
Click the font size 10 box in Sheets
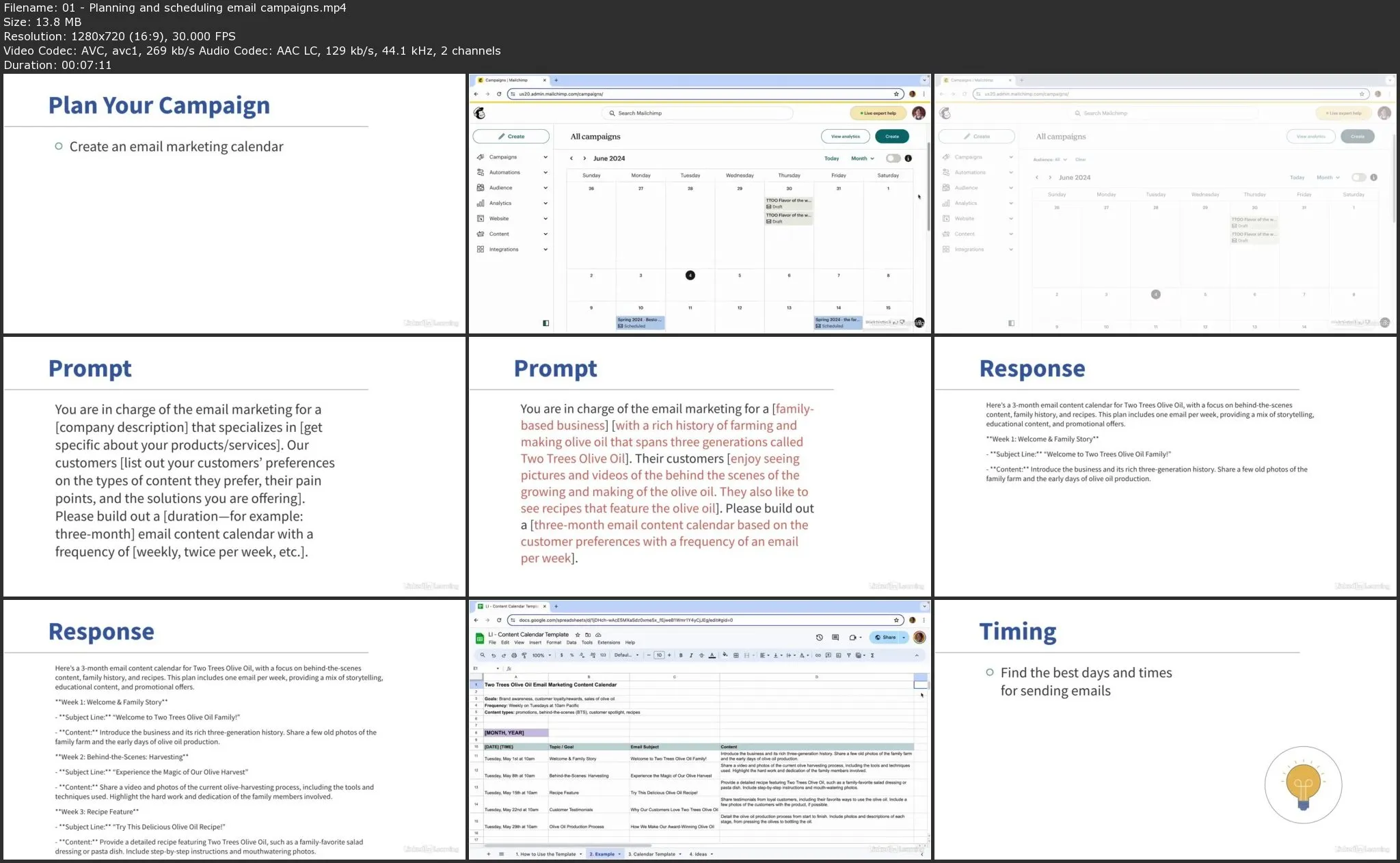[659, 655]
